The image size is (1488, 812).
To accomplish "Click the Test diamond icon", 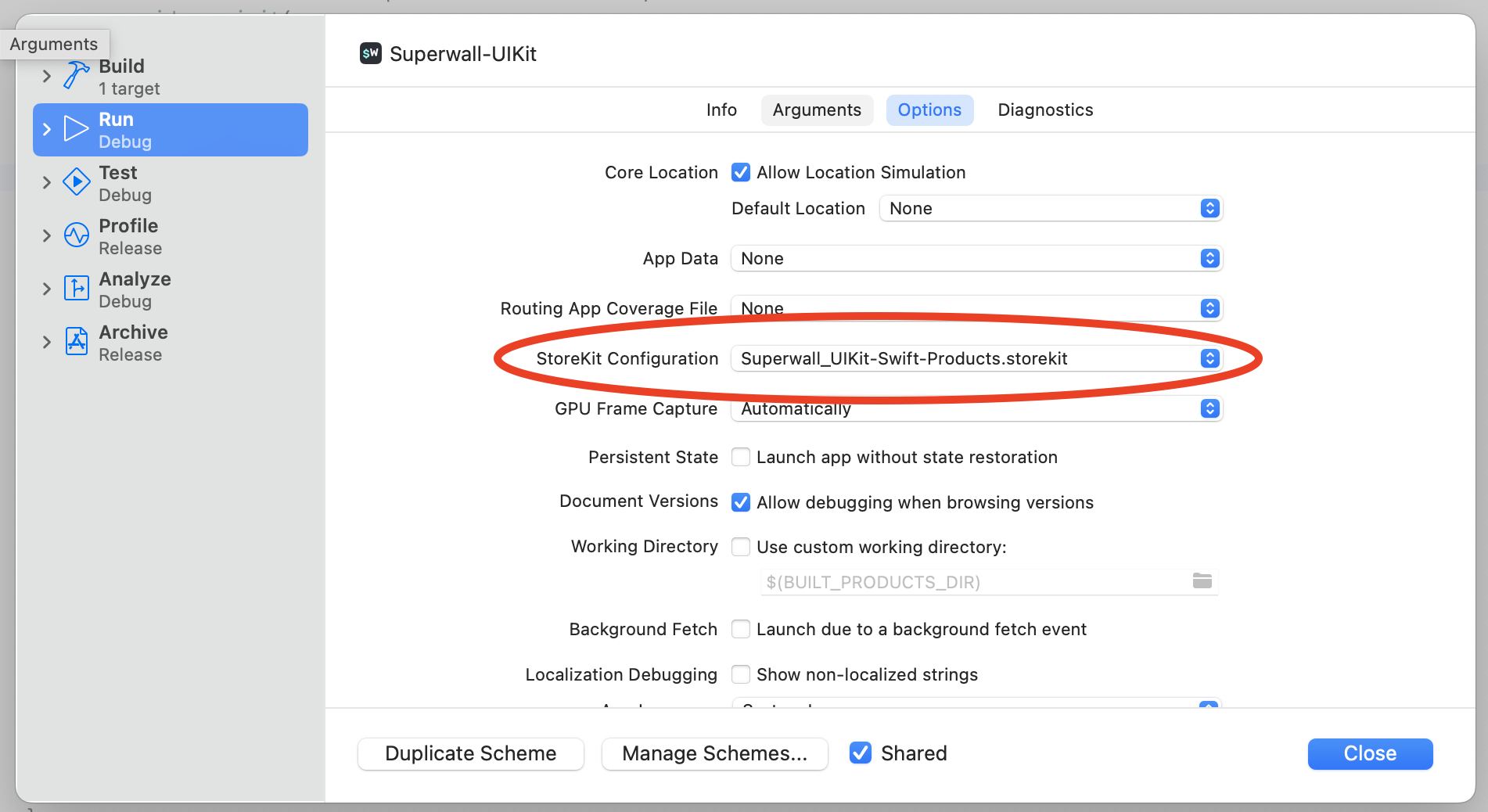I will pyautogui.click(x=76, y=182).
